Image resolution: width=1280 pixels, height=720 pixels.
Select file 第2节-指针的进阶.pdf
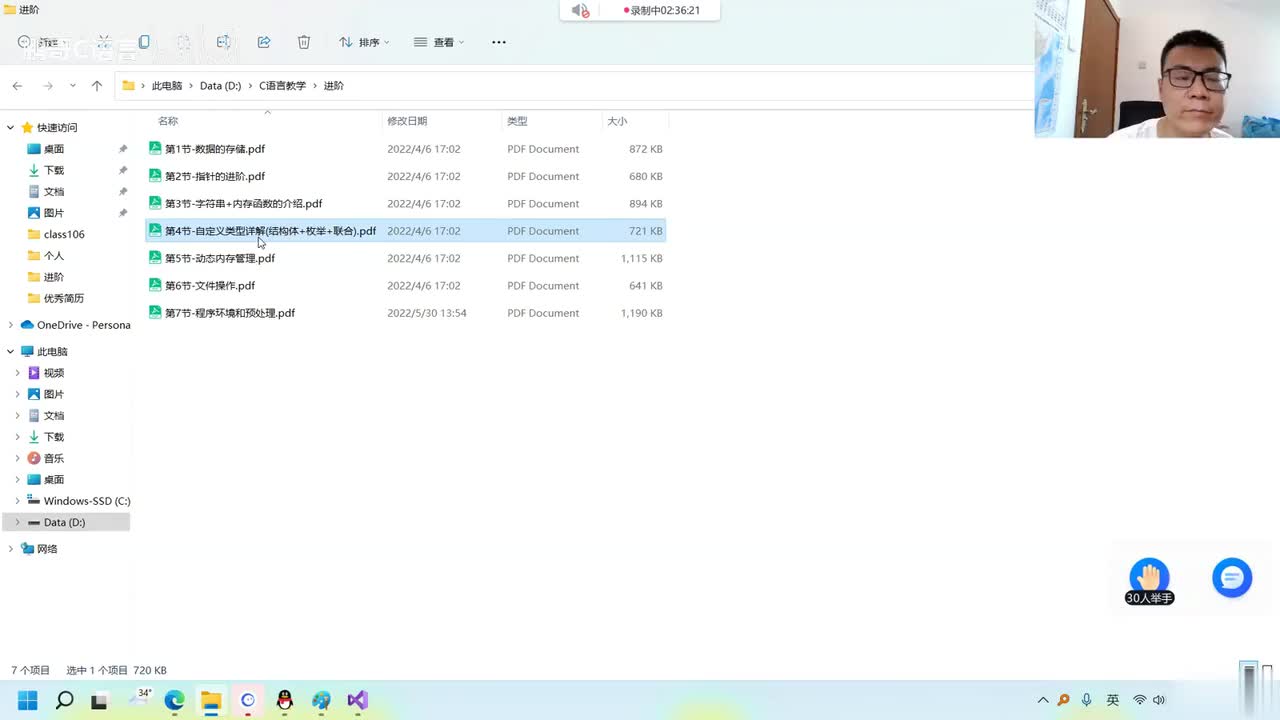tap(406, 176)
